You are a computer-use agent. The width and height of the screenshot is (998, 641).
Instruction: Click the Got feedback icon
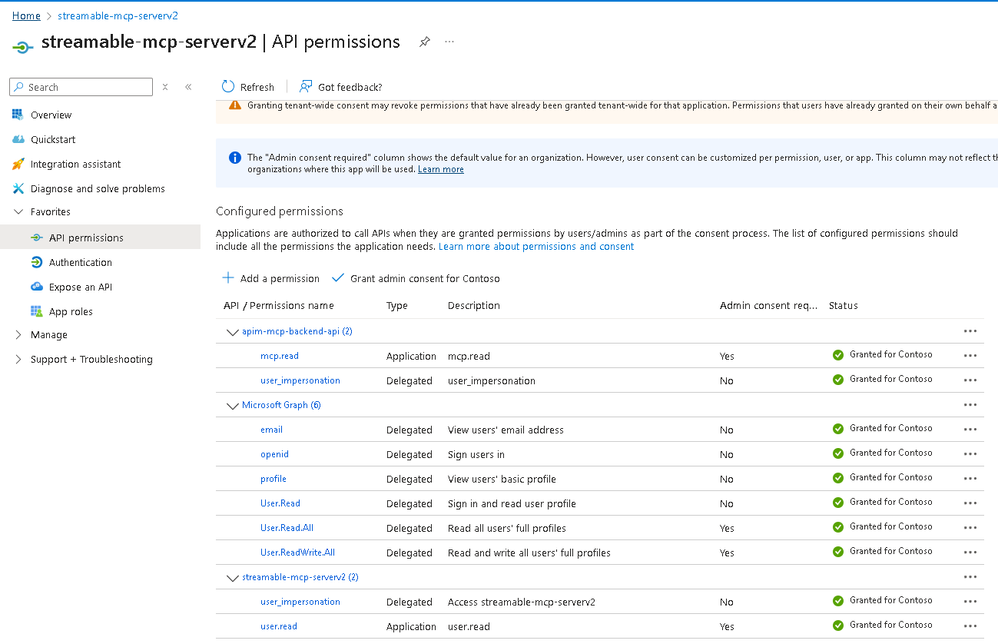pyautogui.click(x=306, y=87)
